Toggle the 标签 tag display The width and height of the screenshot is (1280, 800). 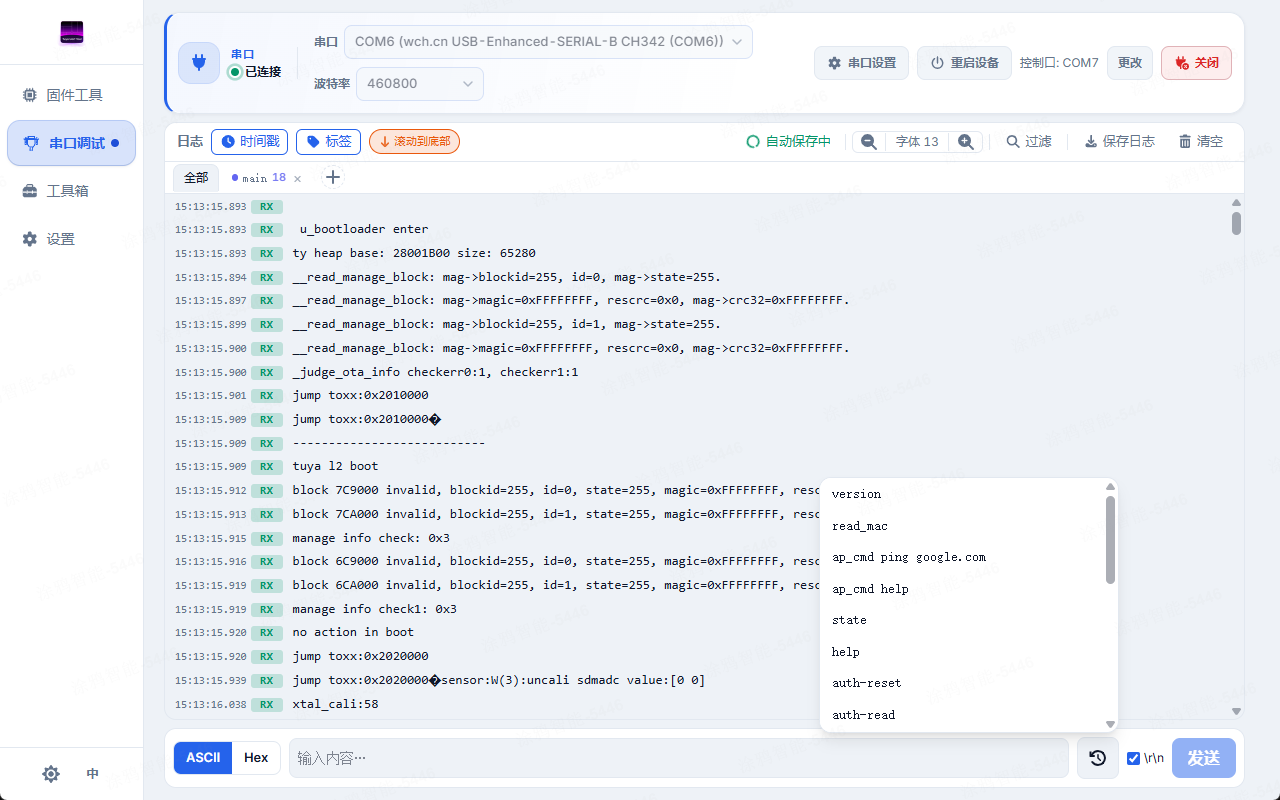328,142
